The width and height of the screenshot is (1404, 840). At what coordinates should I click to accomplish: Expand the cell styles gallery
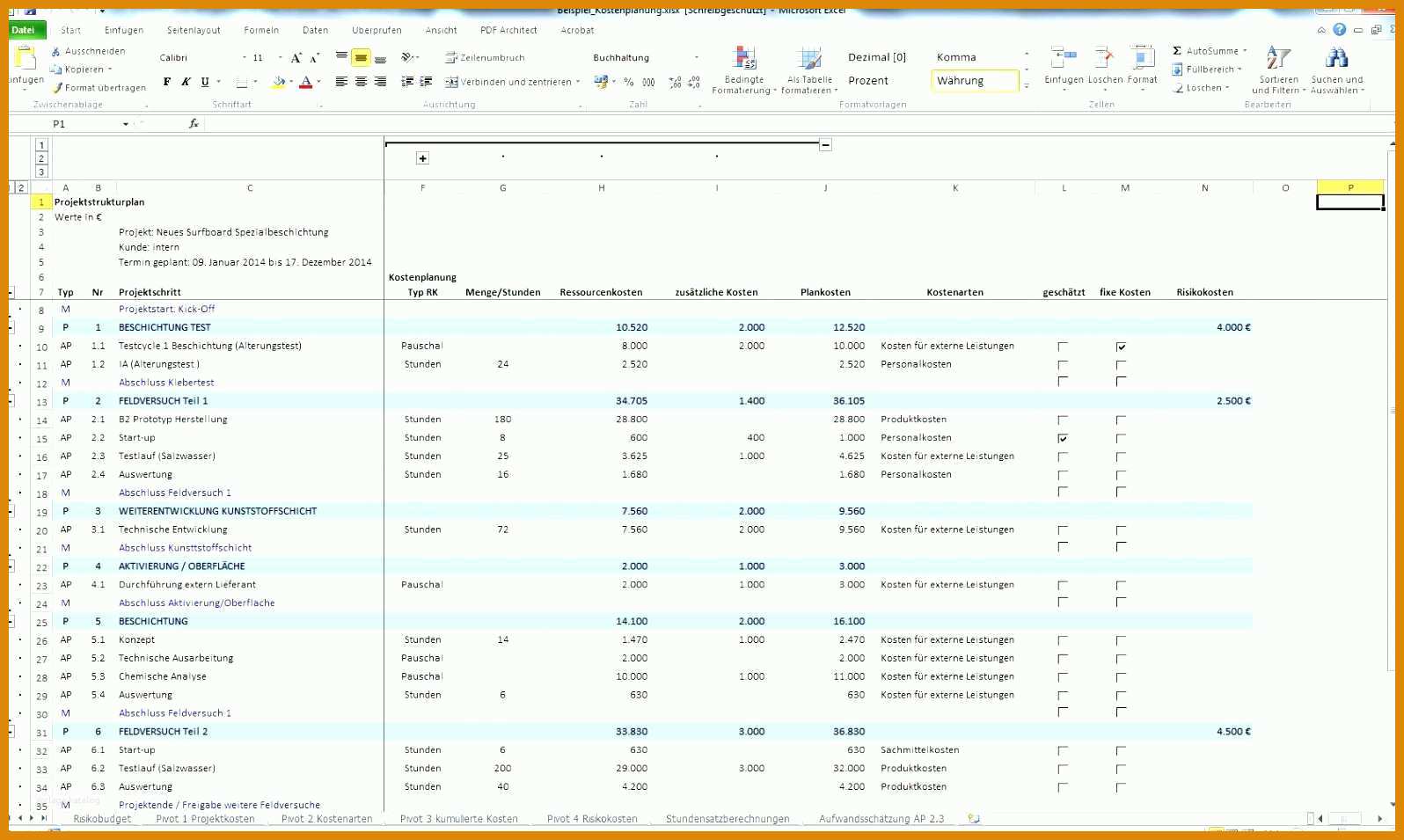[x=1026, y=86]
